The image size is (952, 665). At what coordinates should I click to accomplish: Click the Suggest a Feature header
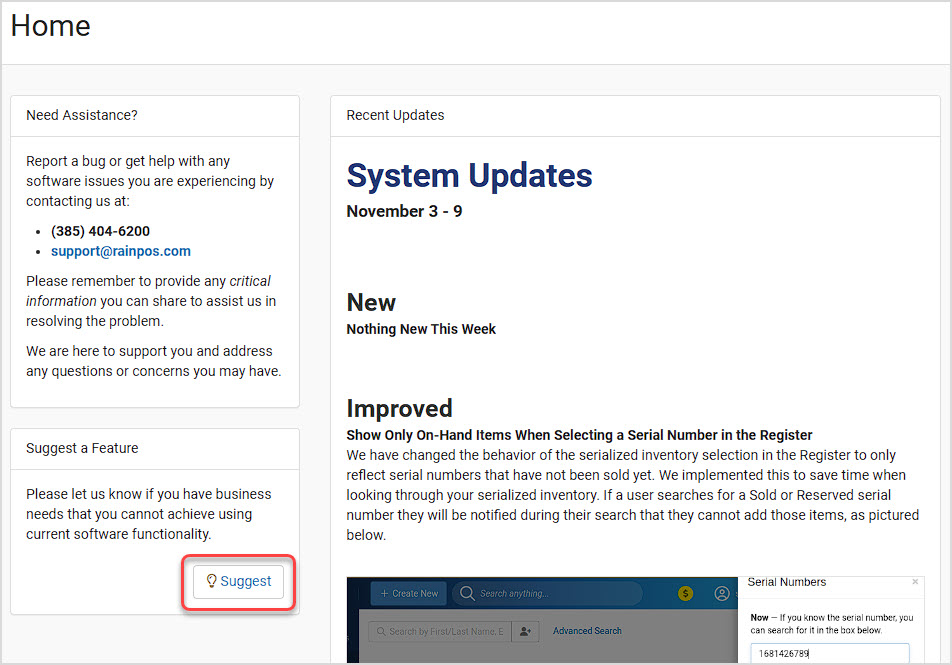coord(155,448)
